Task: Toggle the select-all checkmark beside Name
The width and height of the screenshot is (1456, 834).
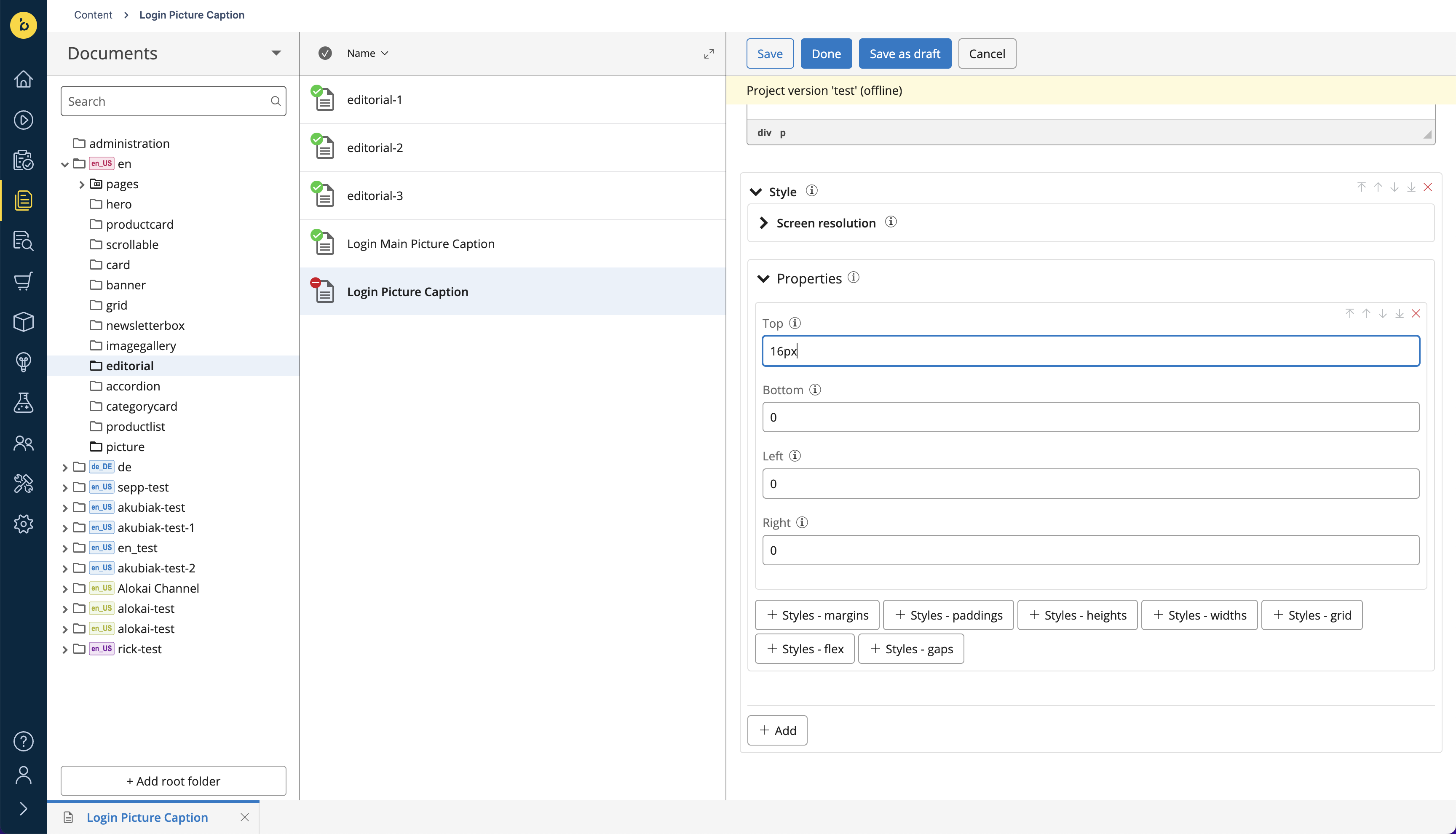Action: point(325,53)
